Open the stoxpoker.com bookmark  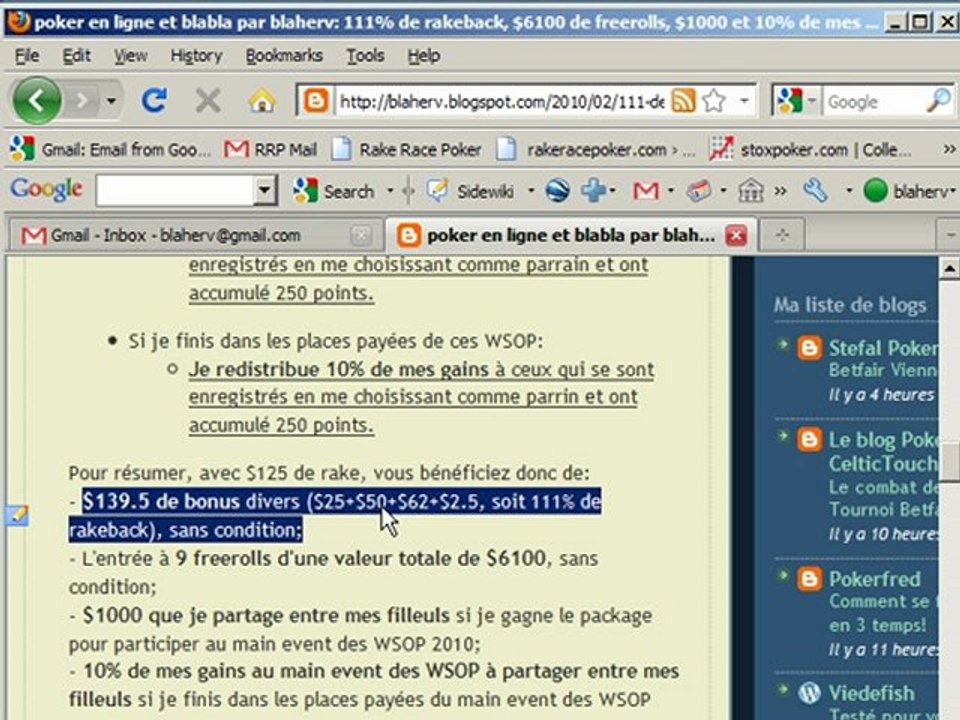click(x=811, y=149)
